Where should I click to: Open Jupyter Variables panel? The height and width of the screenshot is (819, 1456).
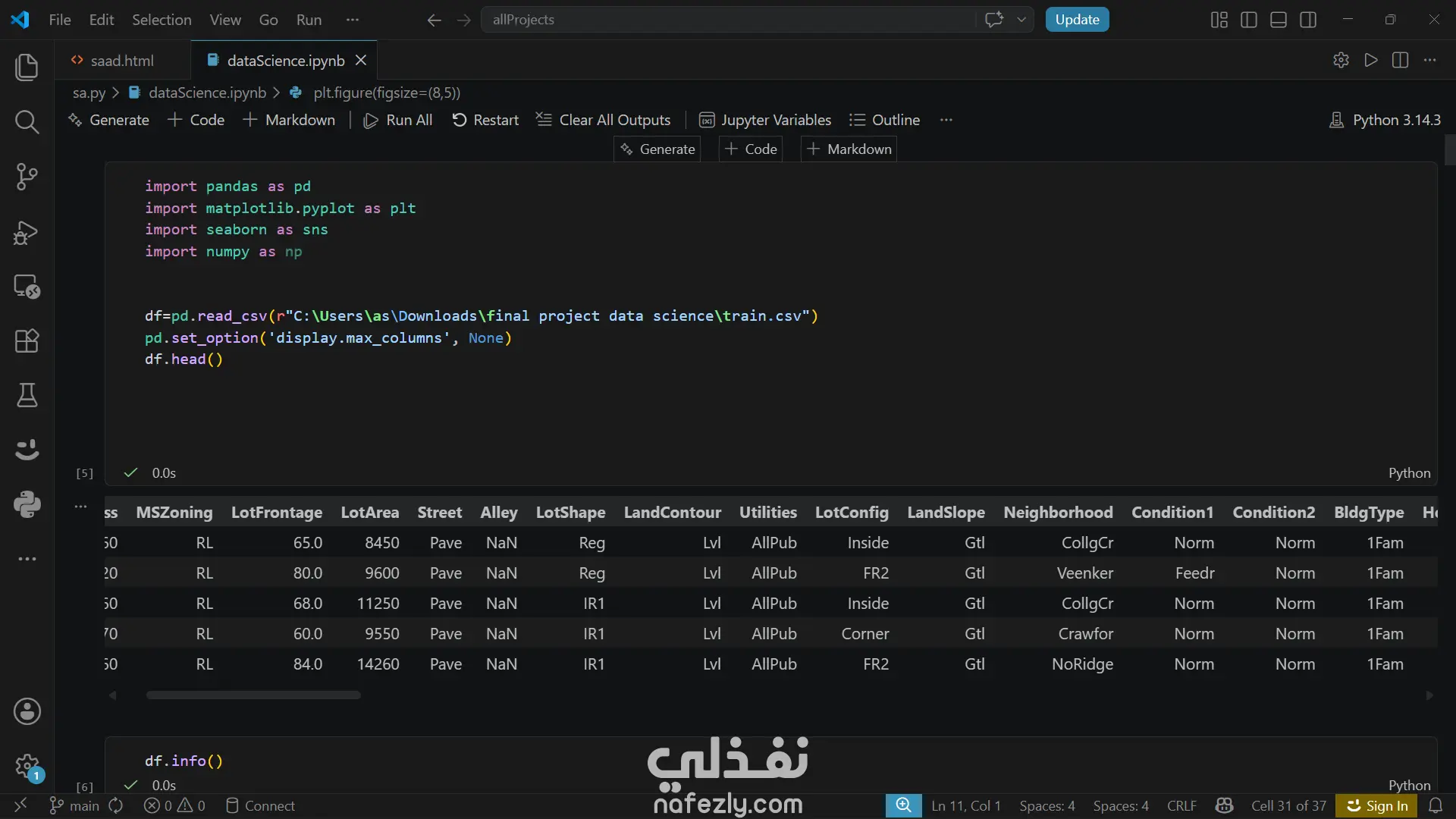765,120
